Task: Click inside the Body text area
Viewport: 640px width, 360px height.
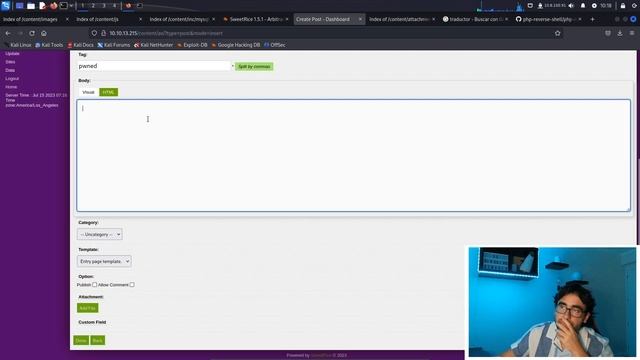Action: pos(353,156)
